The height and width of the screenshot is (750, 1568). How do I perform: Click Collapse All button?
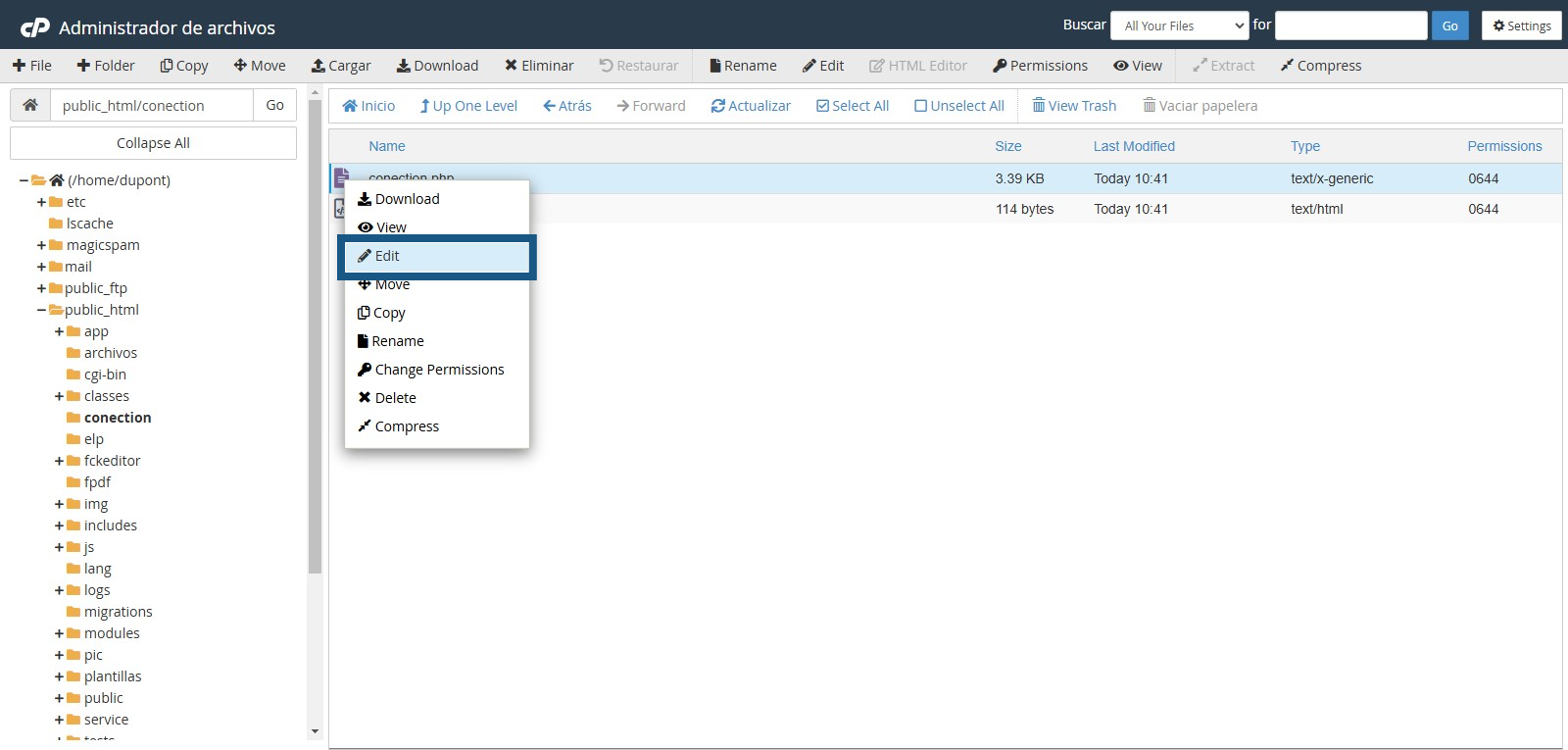point(153,143)
